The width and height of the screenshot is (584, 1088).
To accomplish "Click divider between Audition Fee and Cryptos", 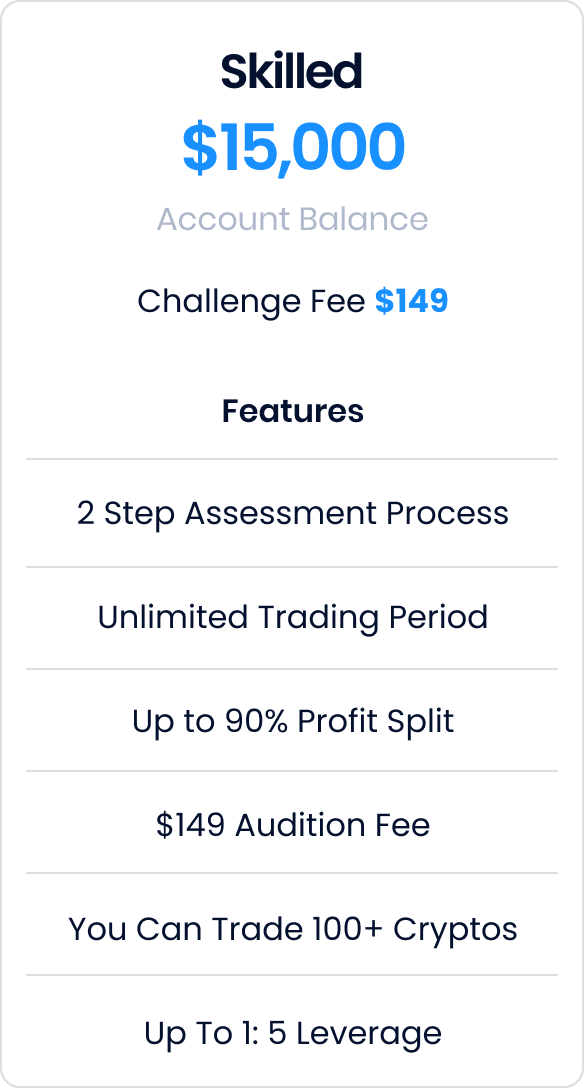I will coord(292,873).
